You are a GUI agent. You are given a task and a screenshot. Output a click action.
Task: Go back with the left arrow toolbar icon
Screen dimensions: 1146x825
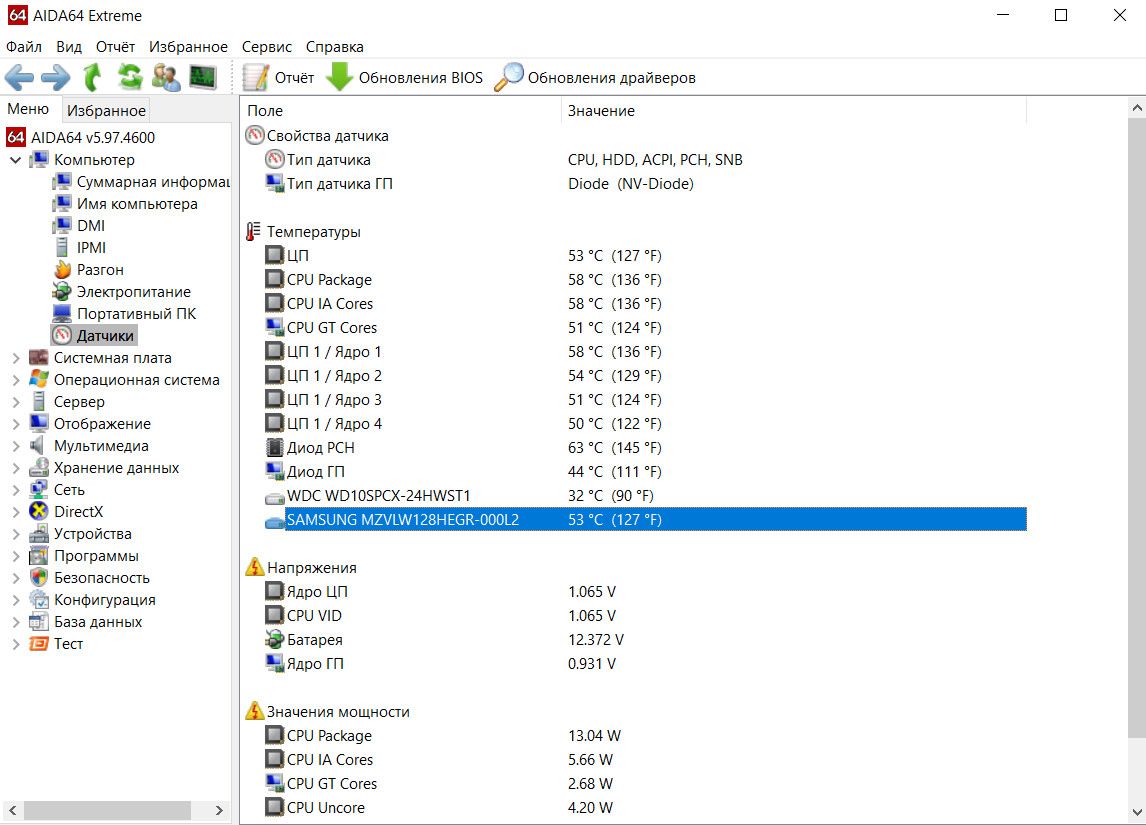(19, 77)
